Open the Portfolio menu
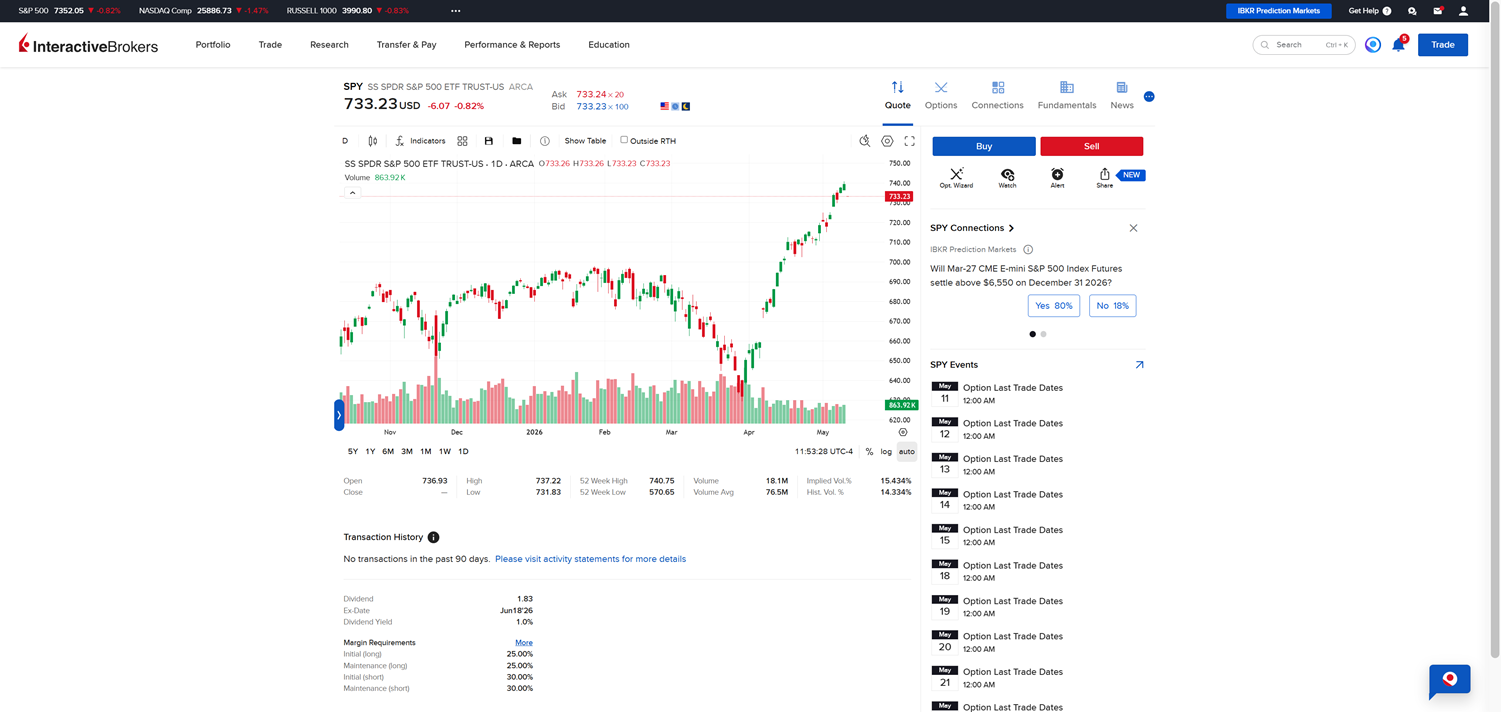This screenshot has width=1501, height=712. 213,45
